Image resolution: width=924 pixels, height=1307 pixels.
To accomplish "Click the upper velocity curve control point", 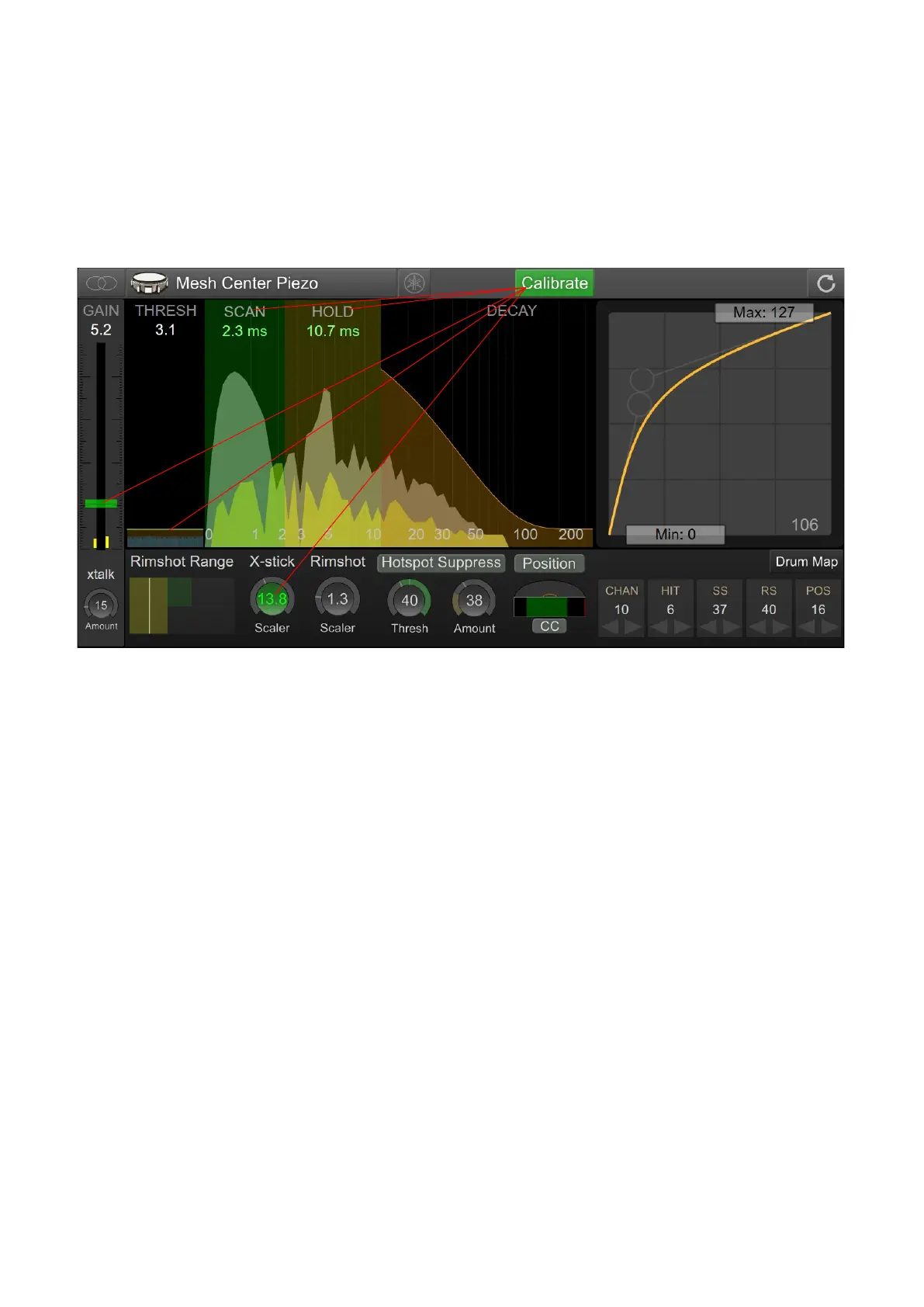I will click(x=642, y=380).
